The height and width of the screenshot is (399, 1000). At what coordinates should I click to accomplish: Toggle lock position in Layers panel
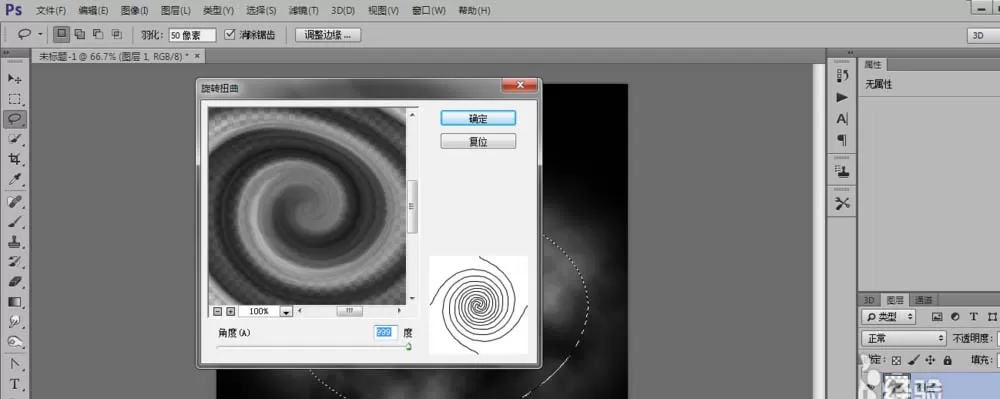pos(930,360)
